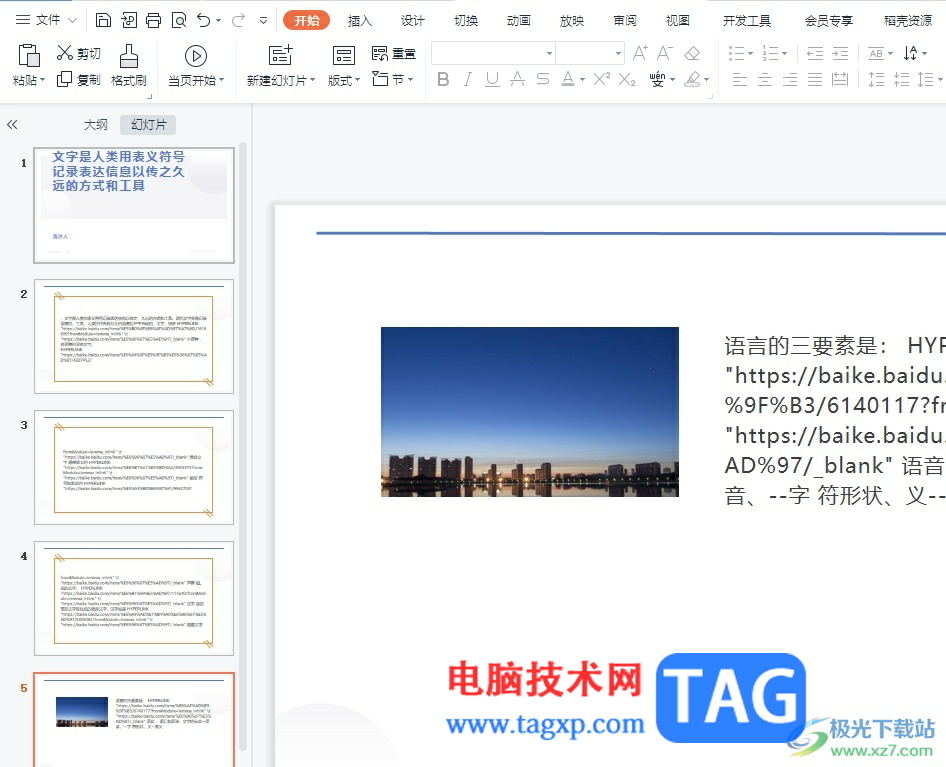Open the font size combo box

(x=590, y=53)
